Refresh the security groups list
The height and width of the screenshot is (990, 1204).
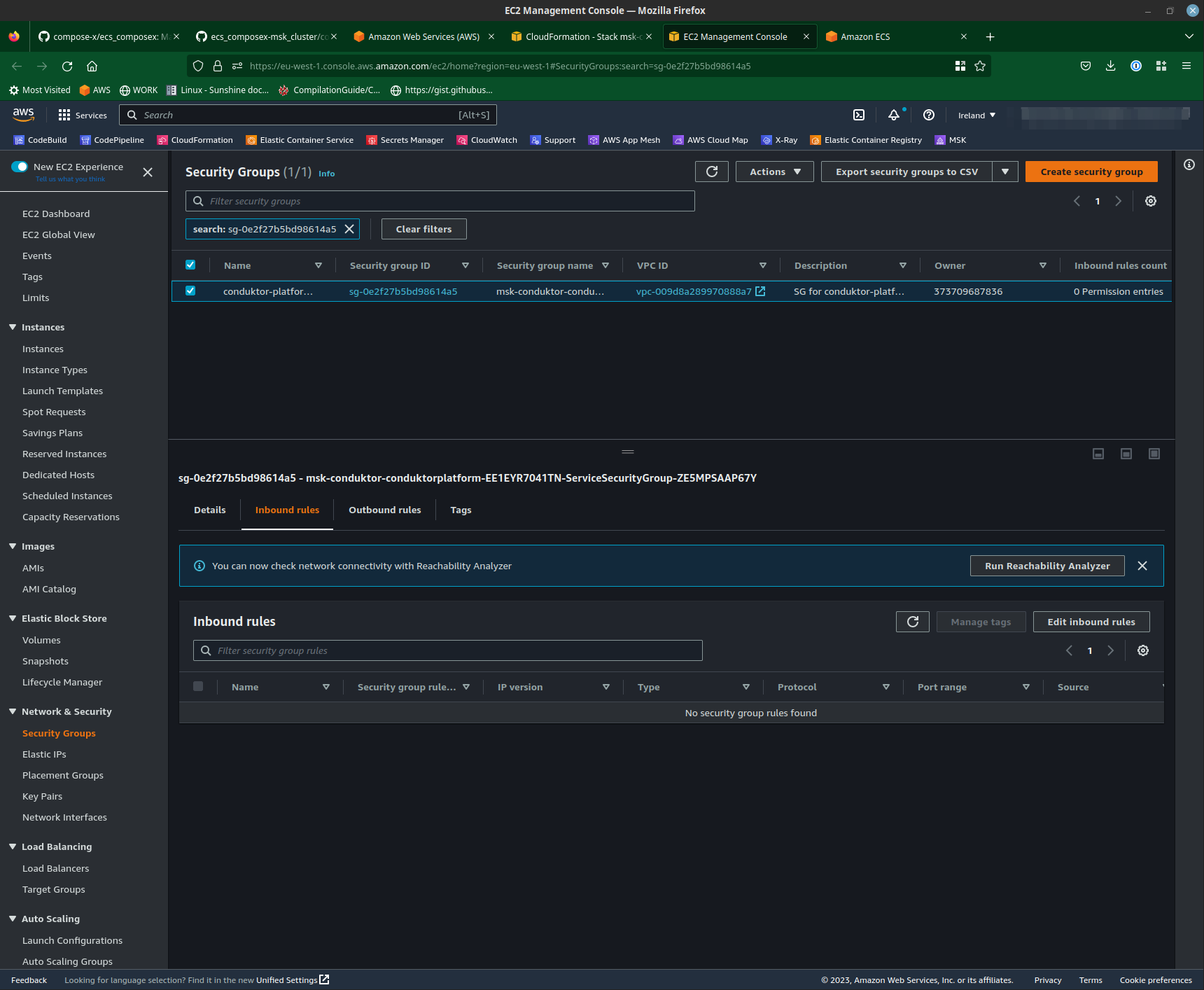pos(712,172)
